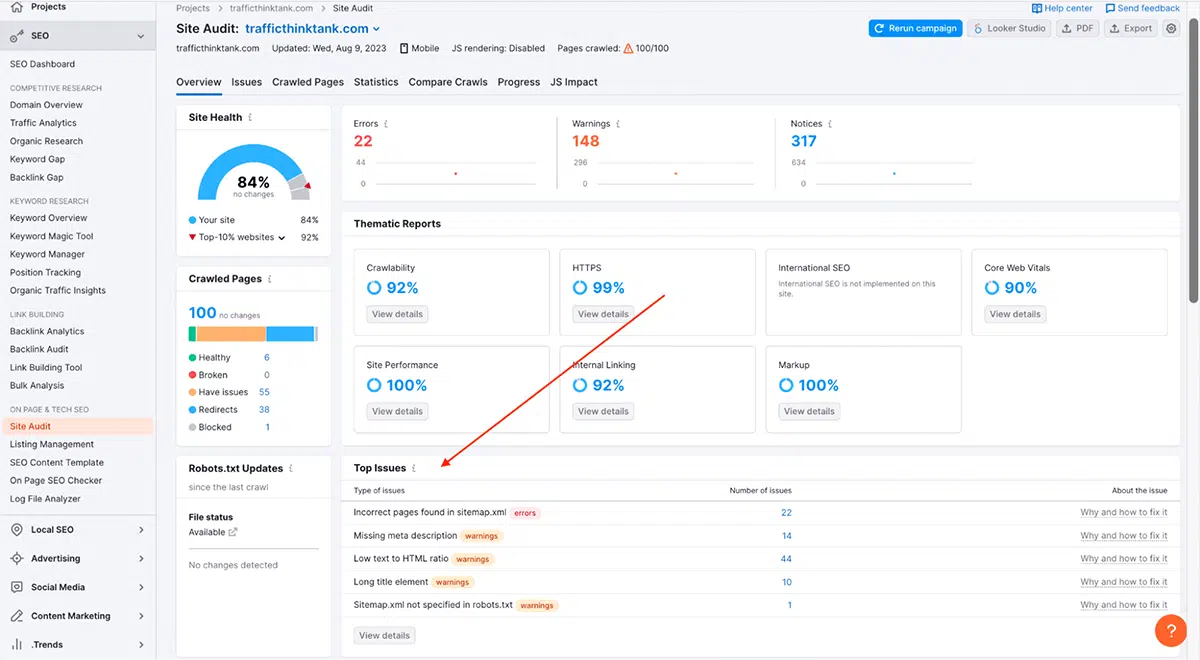The image size is (1200, 660).
Task: Open the settings gear icon
Action: [x=1172, y=29]
